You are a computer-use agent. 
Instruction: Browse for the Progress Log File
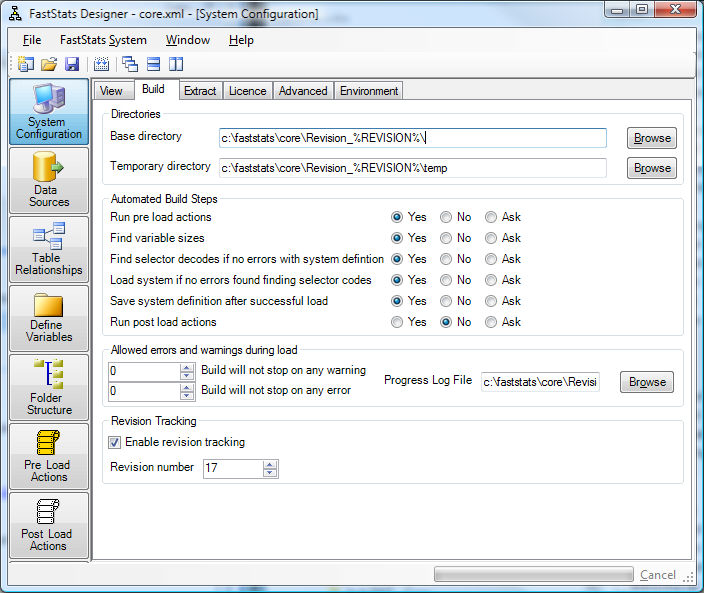click(x=647, y=382)
